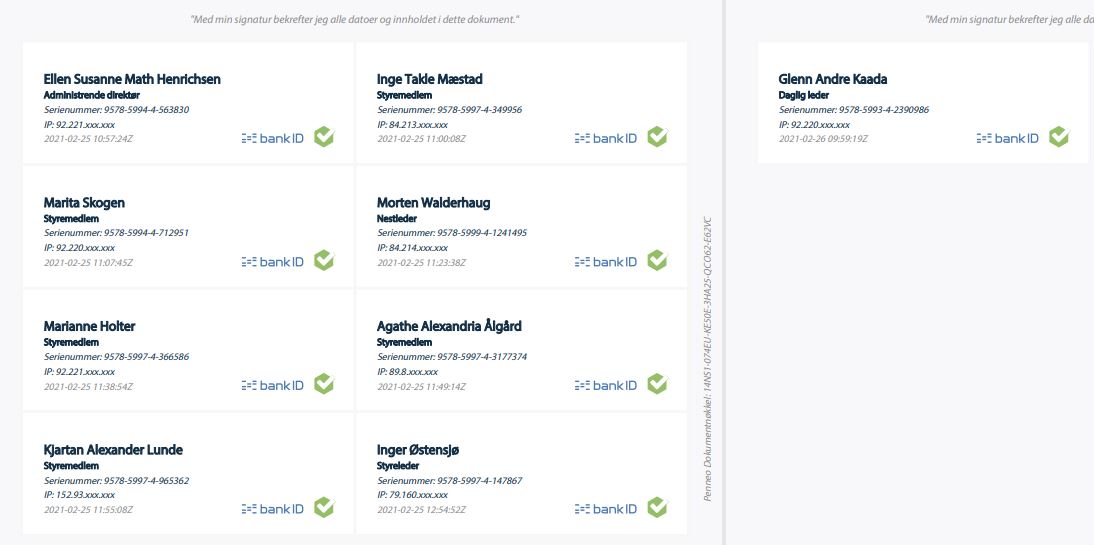Click the Nestleder title under Morten Walderhaug

click(396, 218)
